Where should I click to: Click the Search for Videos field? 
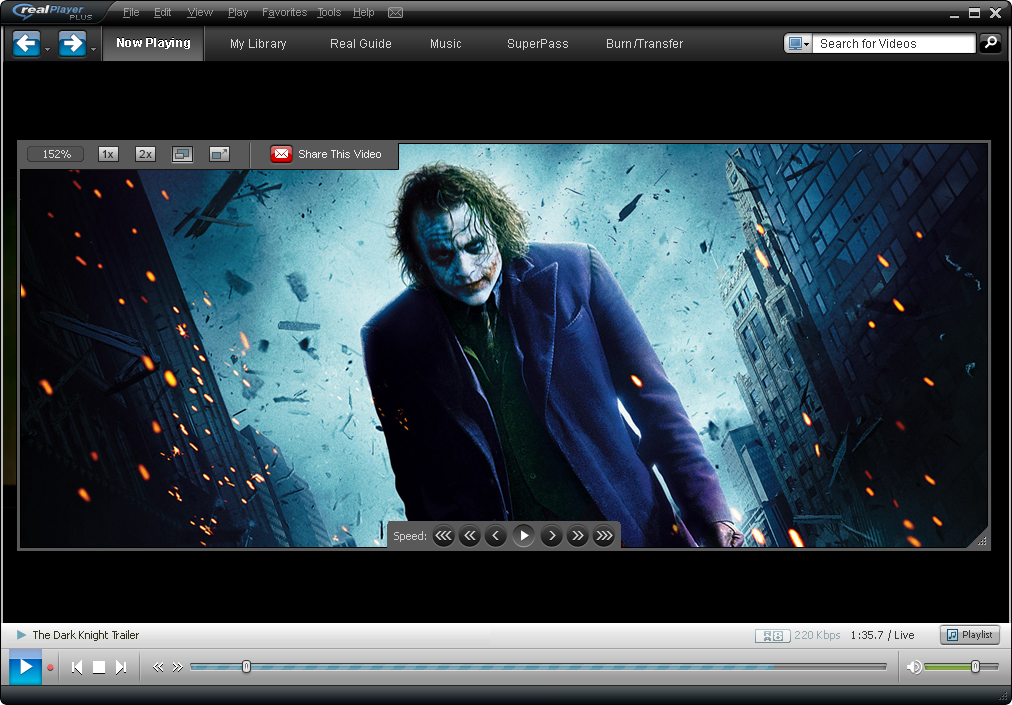(894, 43)
